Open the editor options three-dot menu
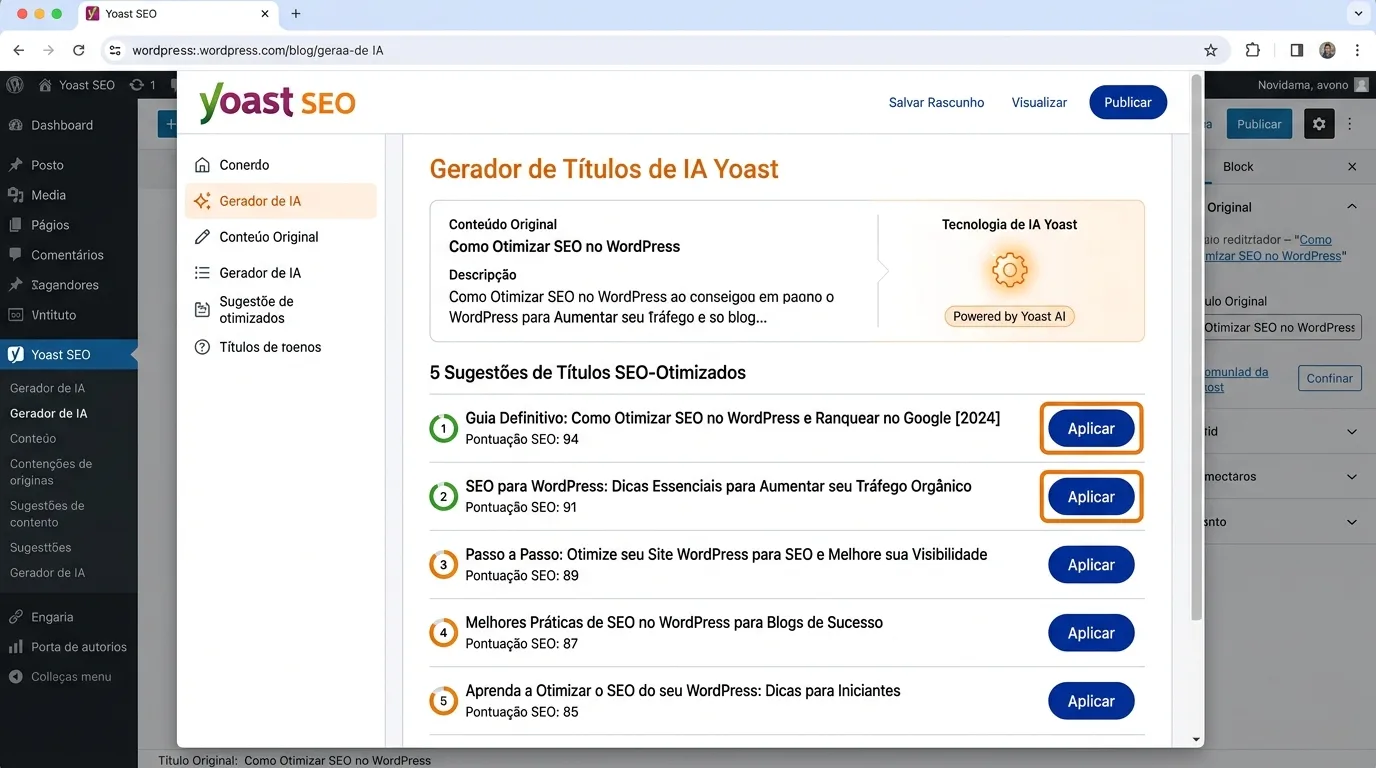The height and width of the screenshot is (768, 1376). coord(1350,124)
